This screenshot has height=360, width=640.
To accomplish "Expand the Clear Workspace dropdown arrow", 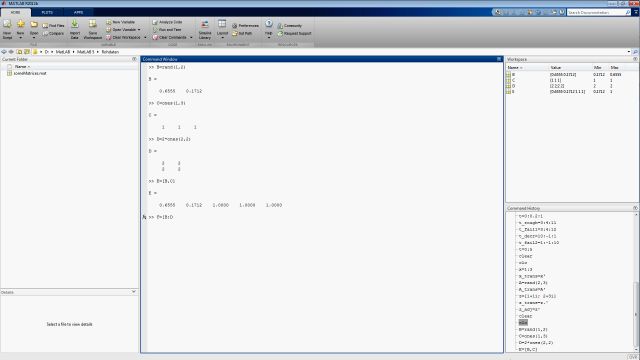I will pyautogui.click(x=145, y=38).
